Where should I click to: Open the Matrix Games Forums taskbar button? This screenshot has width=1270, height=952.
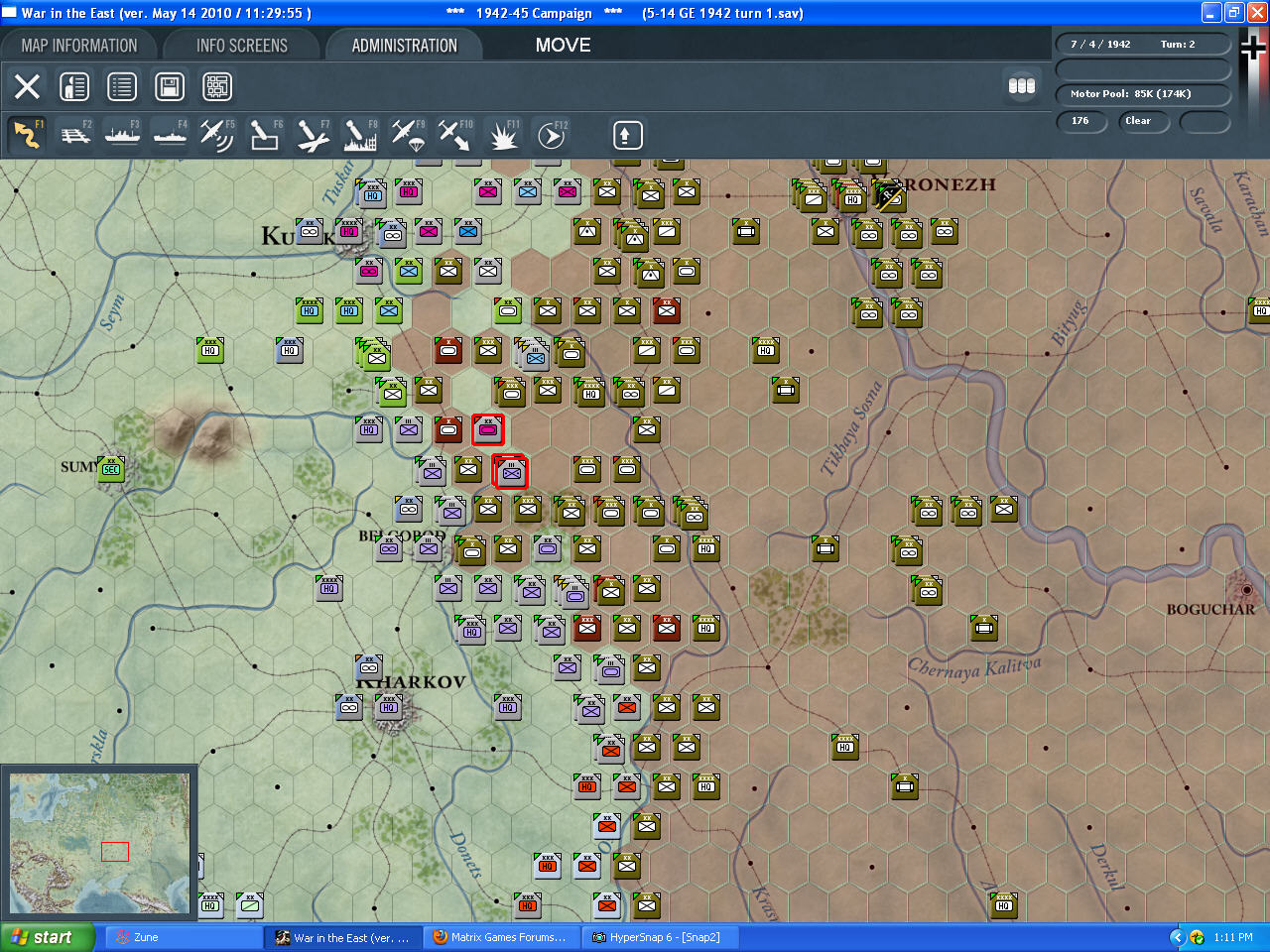click(x=502, y=937)
